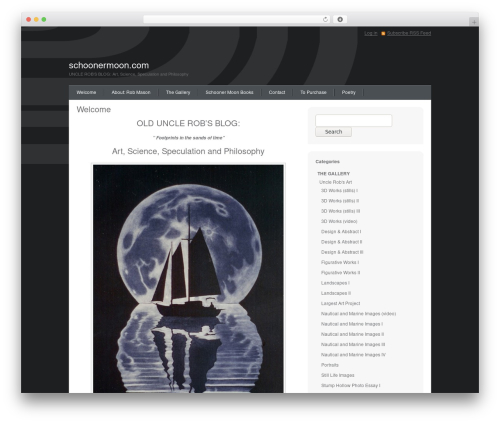Image resolution: width=500 pixels, height=423 pixels.
Task: Open Largest Art Project category
Action: pyautogui.click(x=340, y=303)
